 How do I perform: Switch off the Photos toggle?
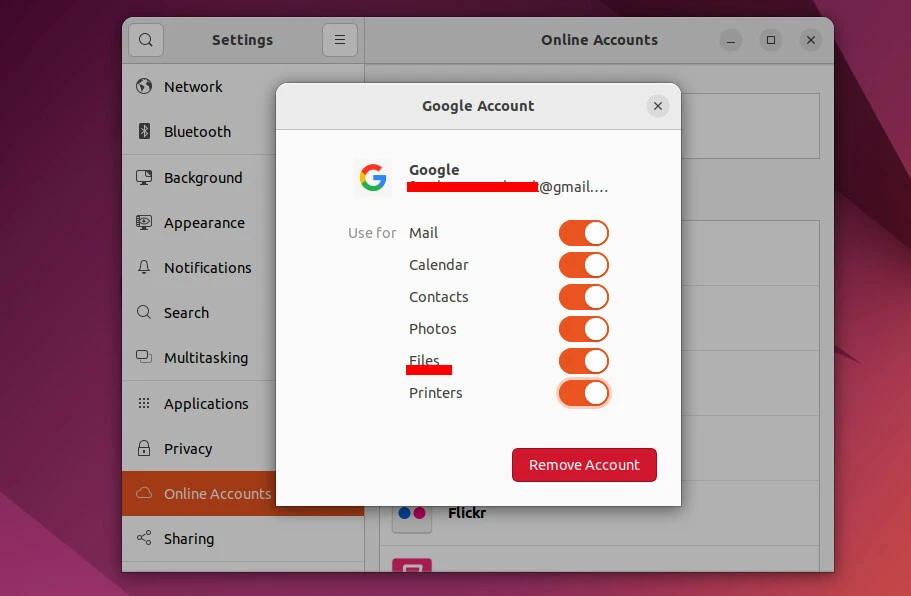pyautogui.click(x=583, y=329)
